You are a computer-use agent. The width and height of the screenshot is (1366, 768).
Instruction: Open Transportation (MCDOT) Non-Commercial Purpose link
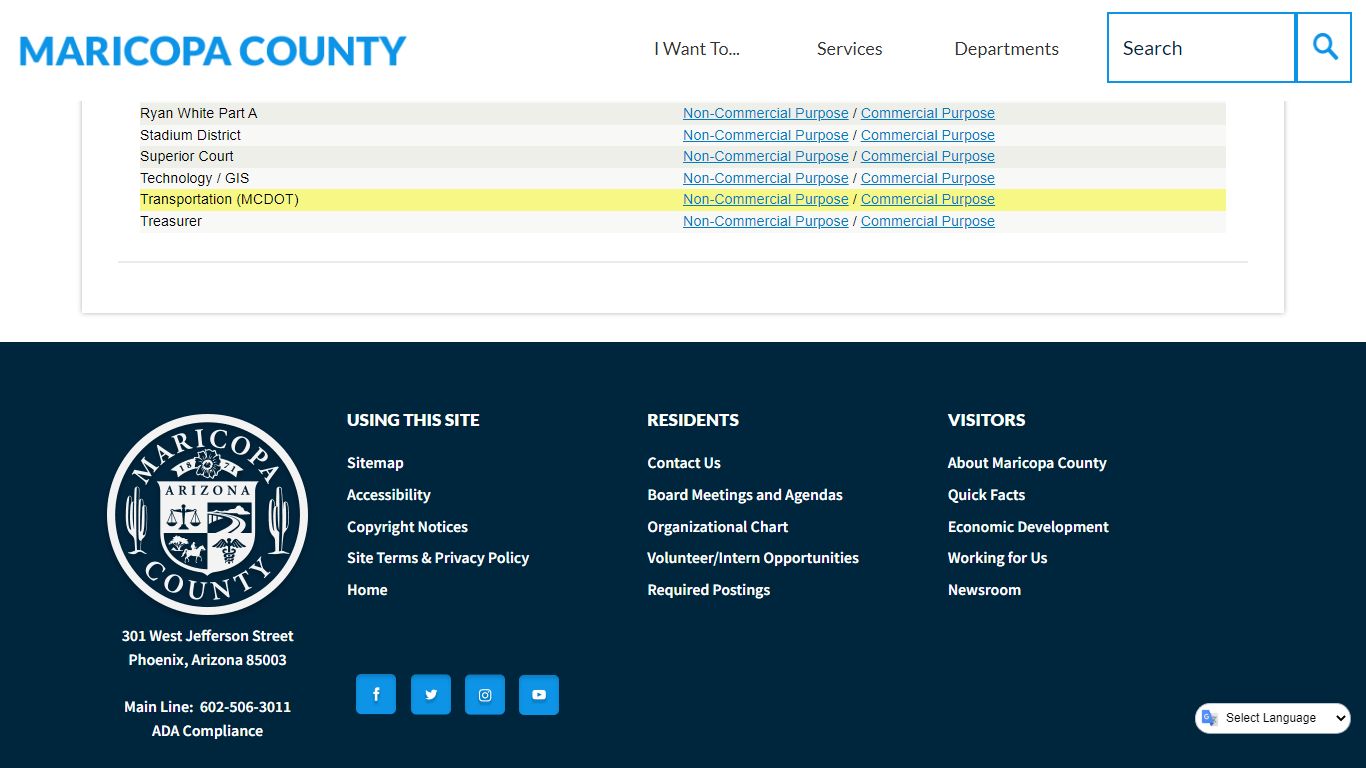765,199
